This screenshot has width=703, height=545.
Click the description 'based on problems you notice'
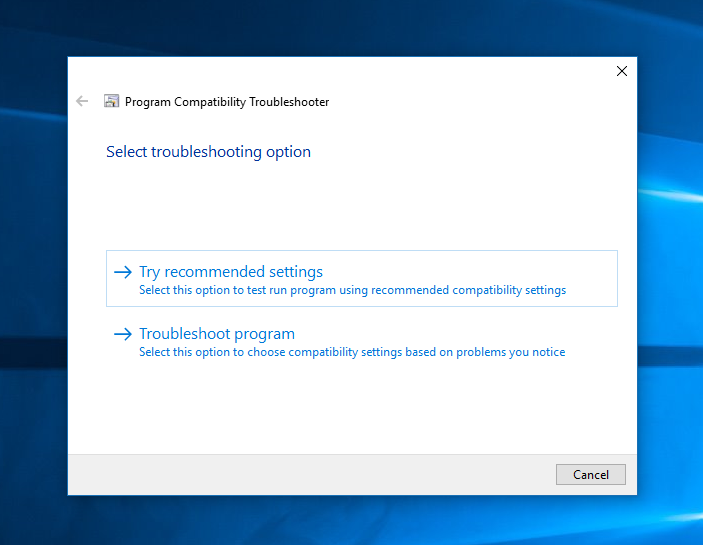click(485, 352)
